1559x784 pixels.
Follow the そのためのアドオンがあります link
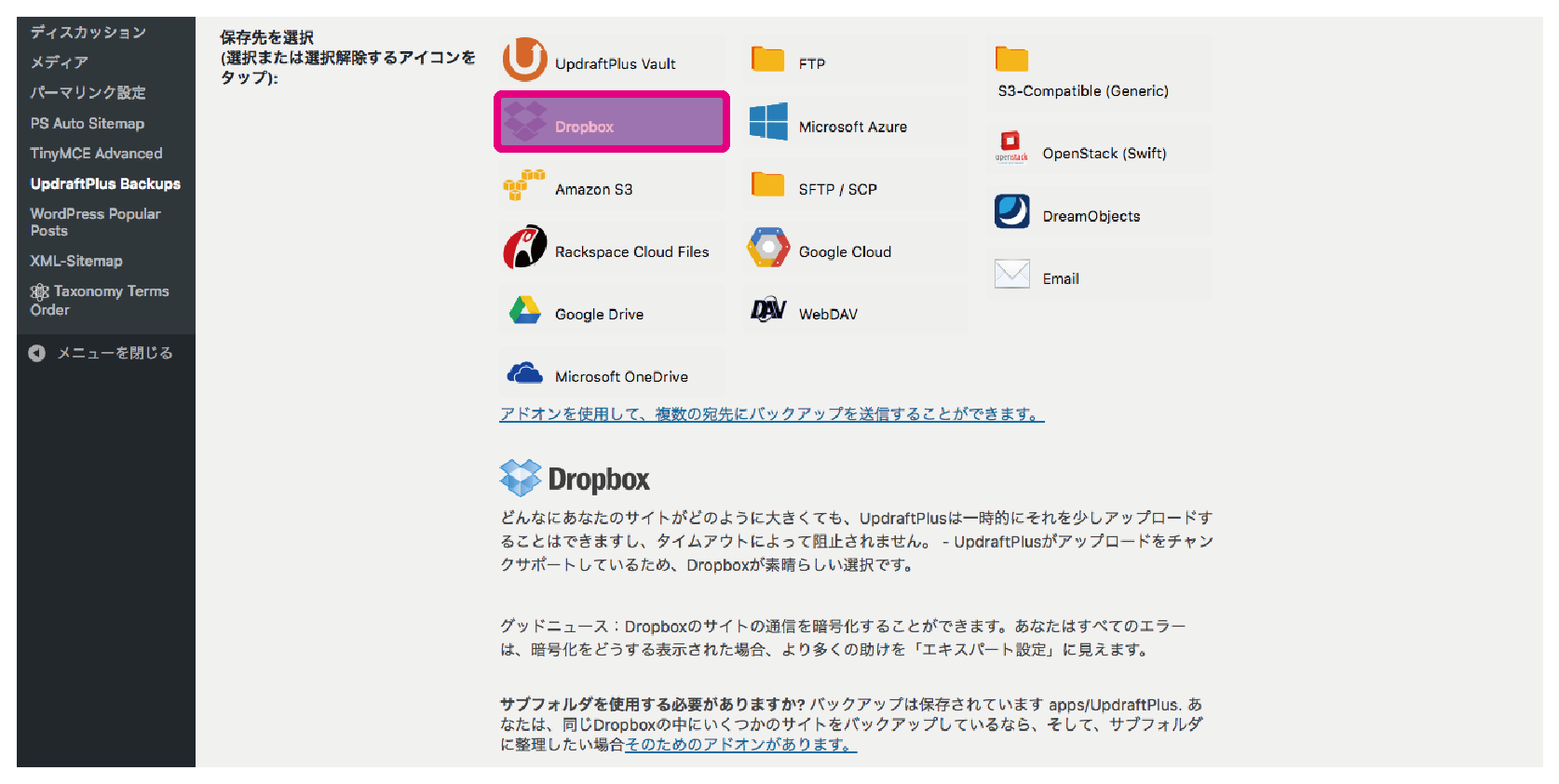[740, 744]
